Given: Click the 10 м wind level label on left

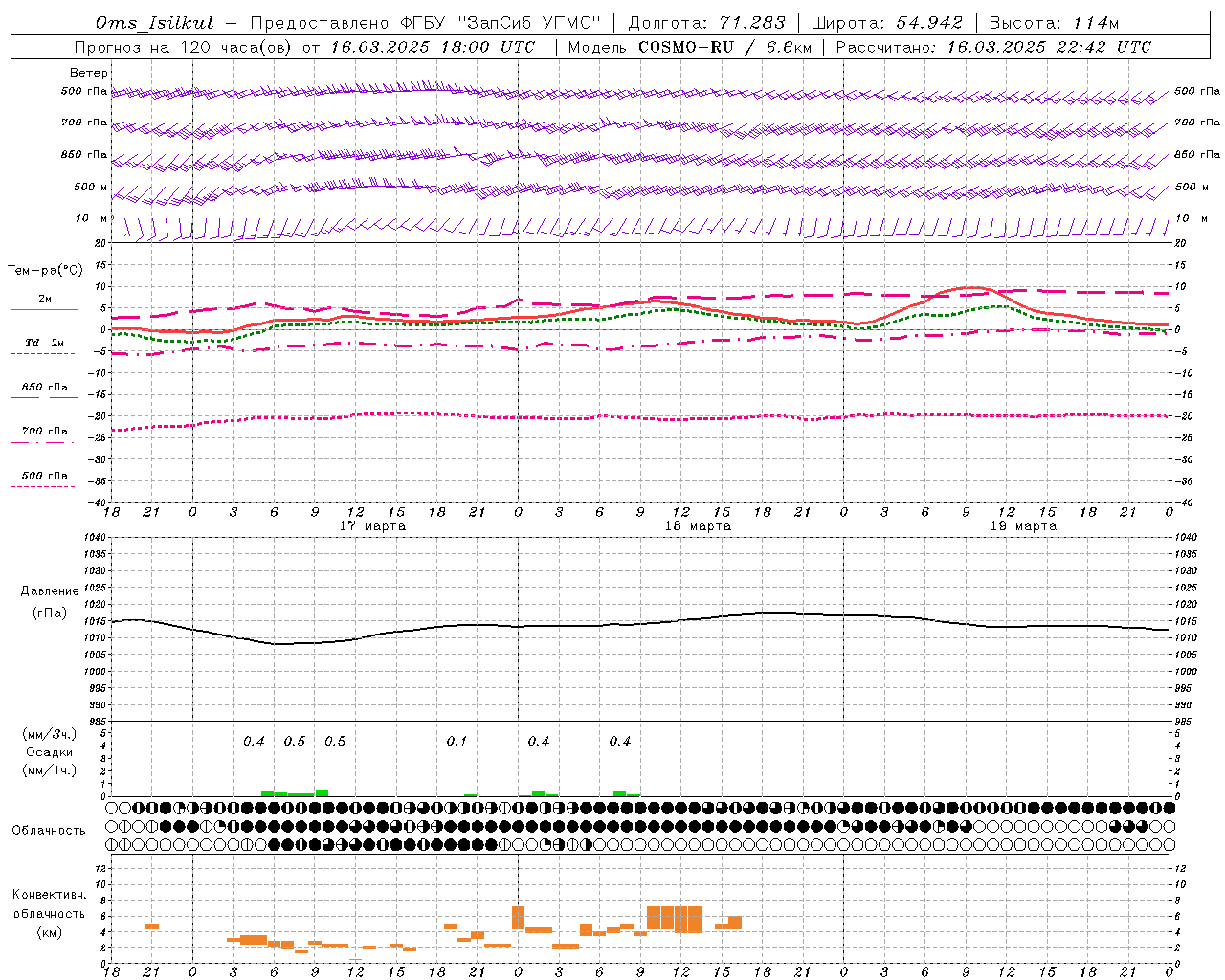Looking at the screenshot, I should click(91, 219).
